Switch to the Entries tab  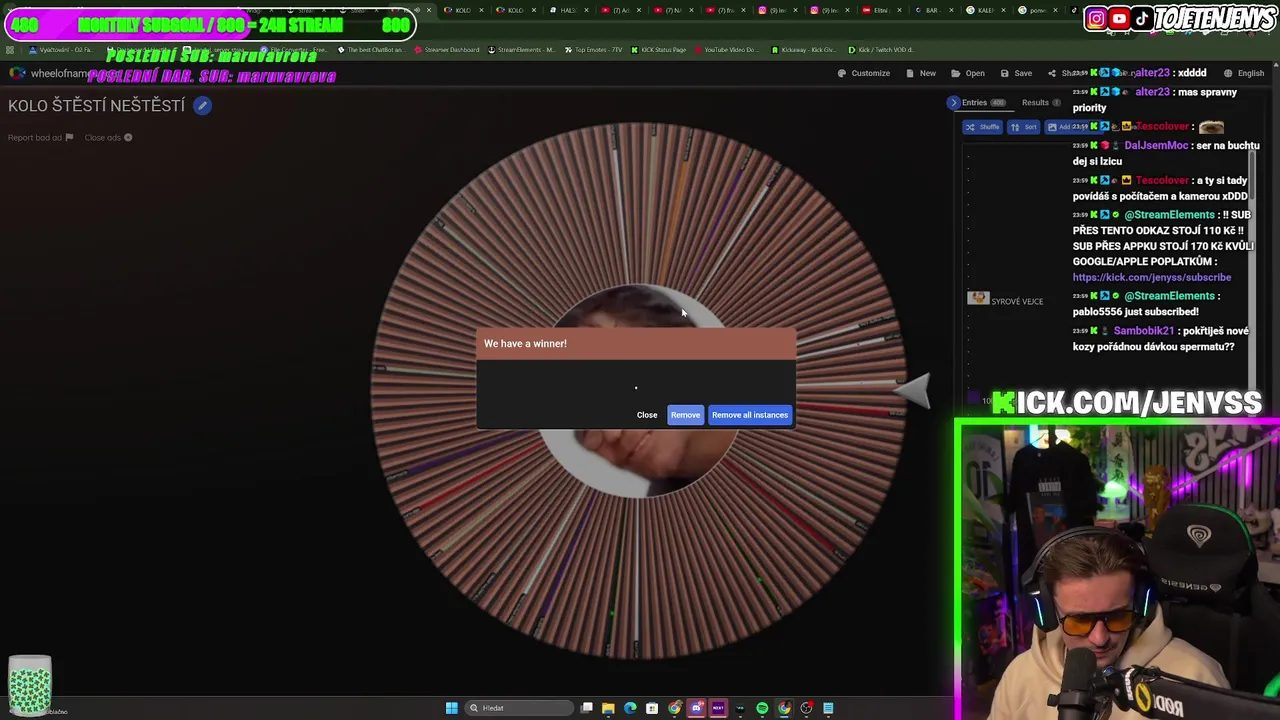(x=982, y=102)
